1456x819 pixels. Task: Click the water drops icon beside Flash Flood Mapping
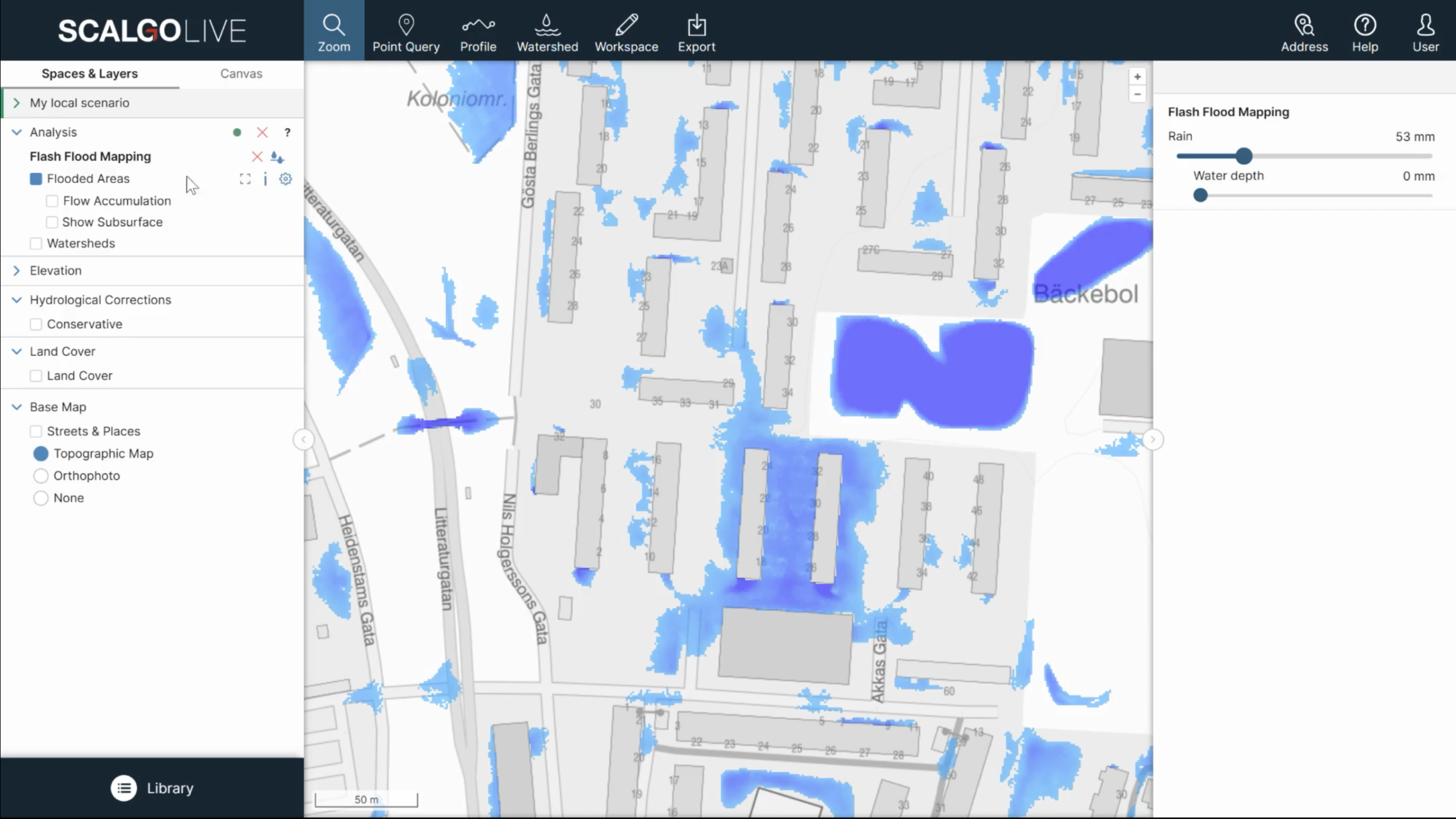click(277, 157)
